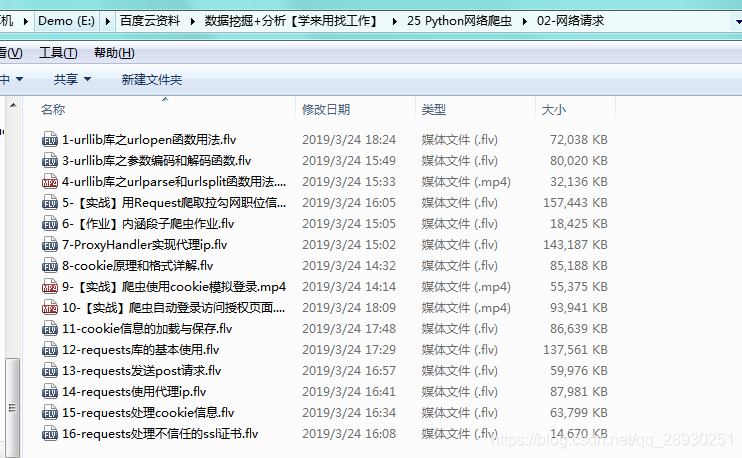Select the FLV icon of 6-【作业】内涵段子爬虫作业.flv

[50, 224]
